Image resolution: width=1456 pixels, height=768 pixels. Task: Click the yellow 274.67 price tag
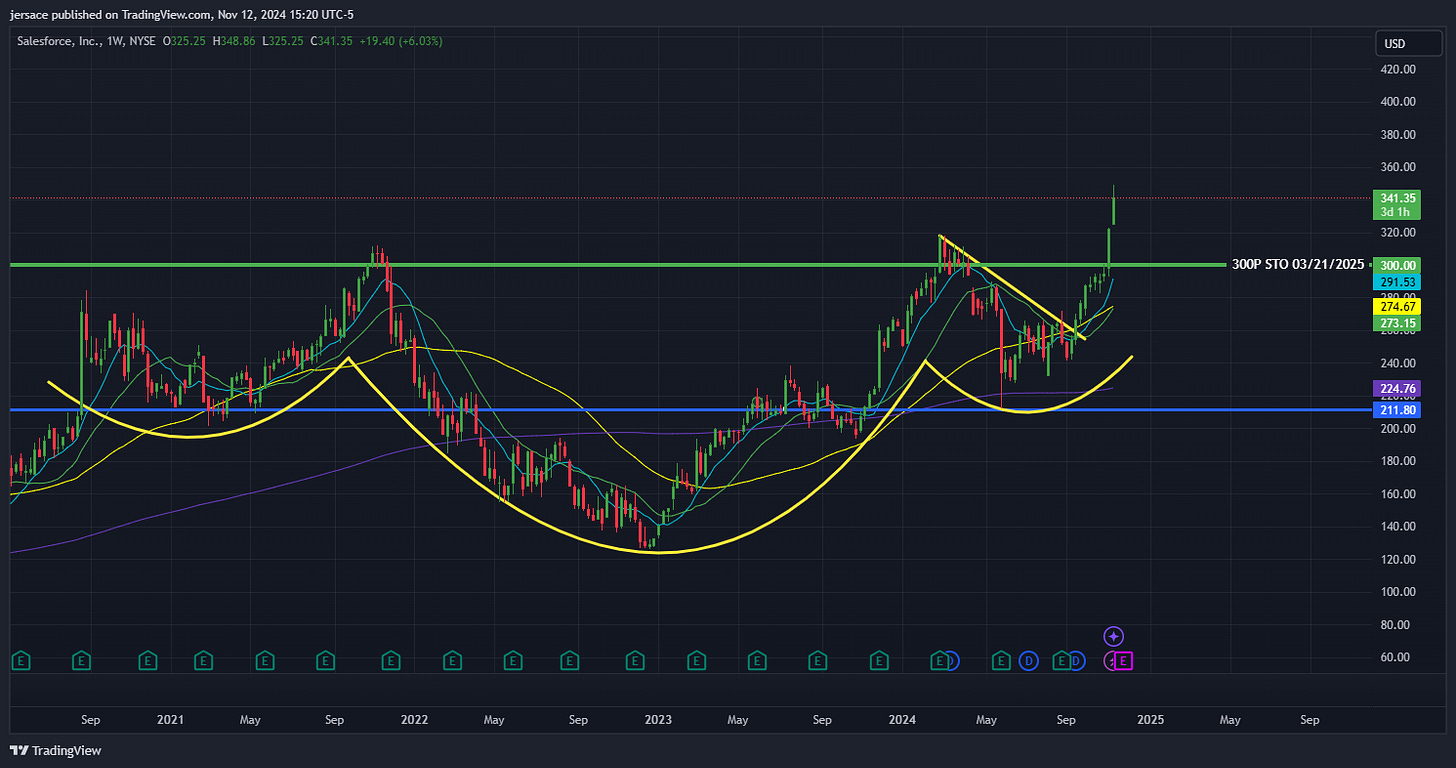(1395, 307)
